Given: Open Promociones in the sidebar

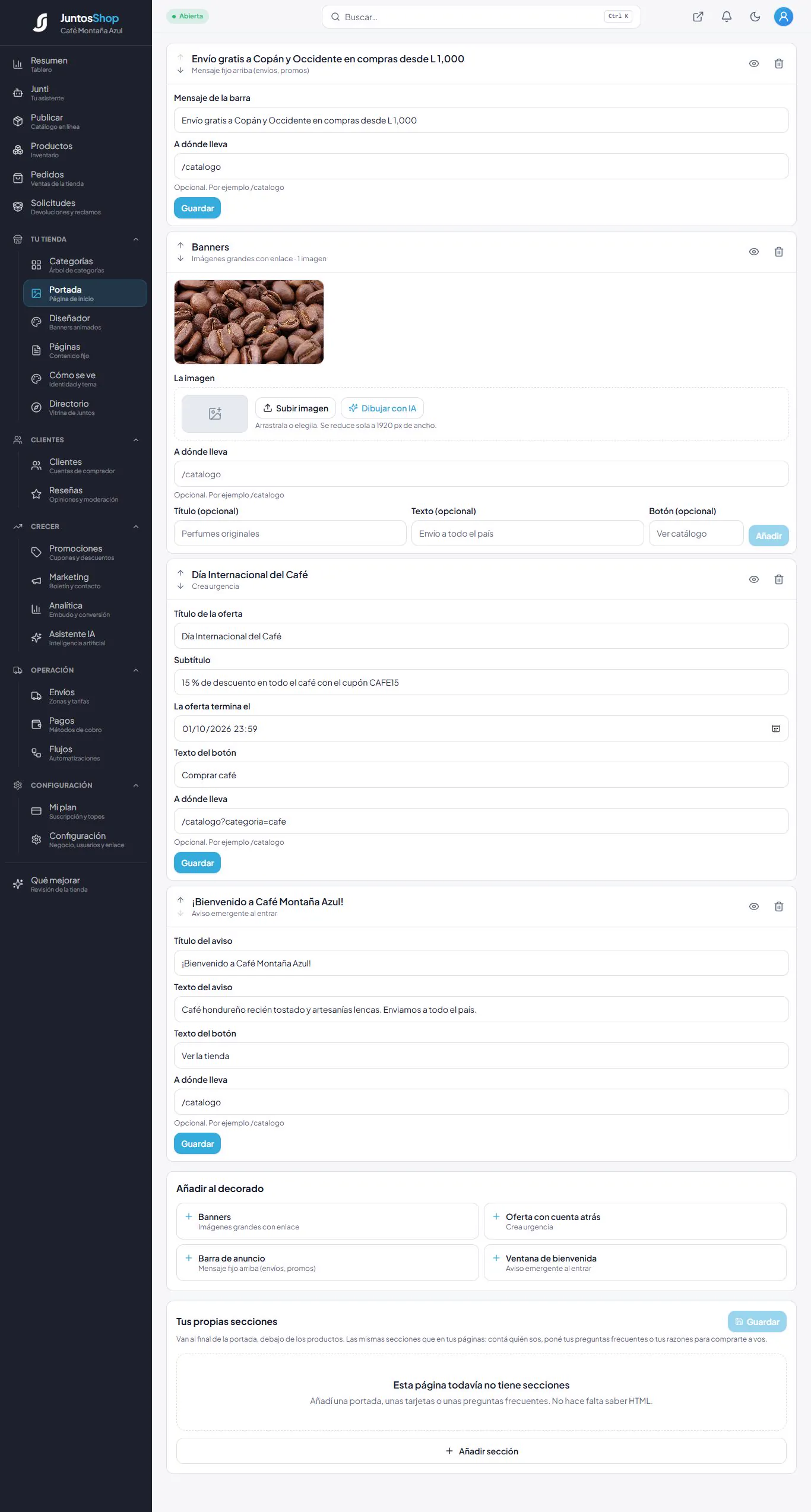Looking at the screenshot, I should click(x=85, y=553).
